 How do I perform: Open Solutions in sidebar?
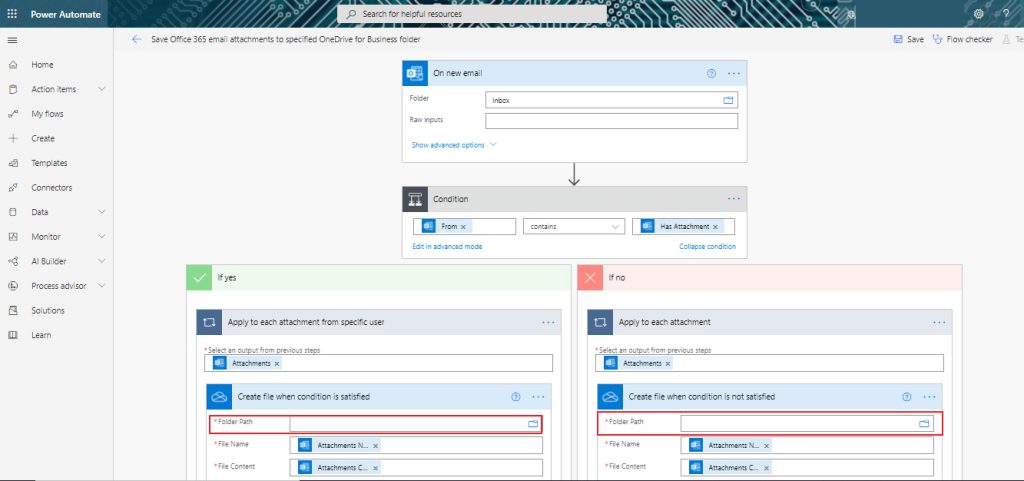tap(48, 311)
